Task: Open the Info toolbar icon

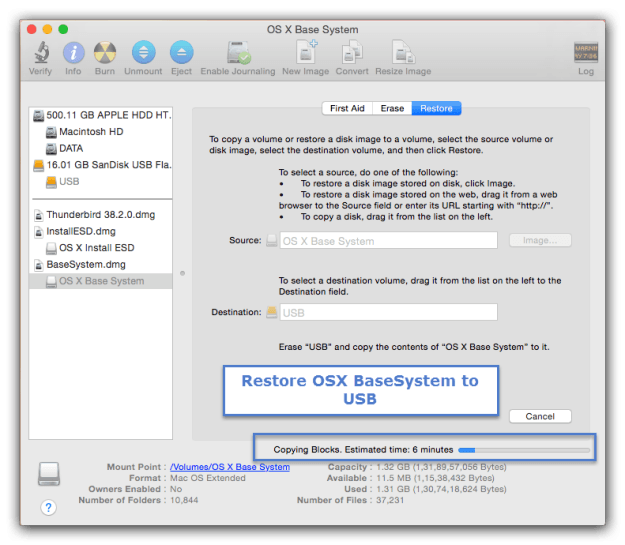Action: click(x=73, y=53)
